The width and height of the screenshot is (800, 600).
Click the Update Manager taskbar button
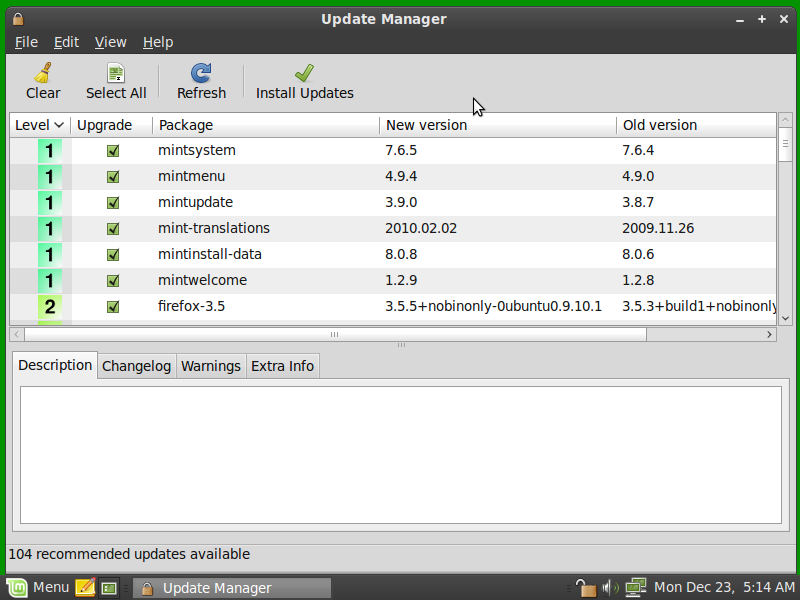point(232,588)
